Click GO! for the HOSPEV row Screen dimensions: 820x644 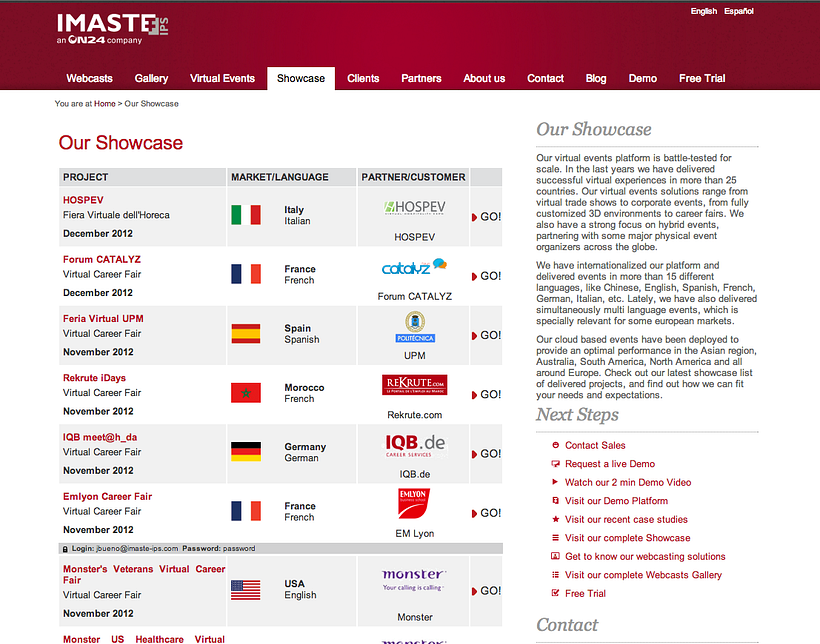pos(486,217)
